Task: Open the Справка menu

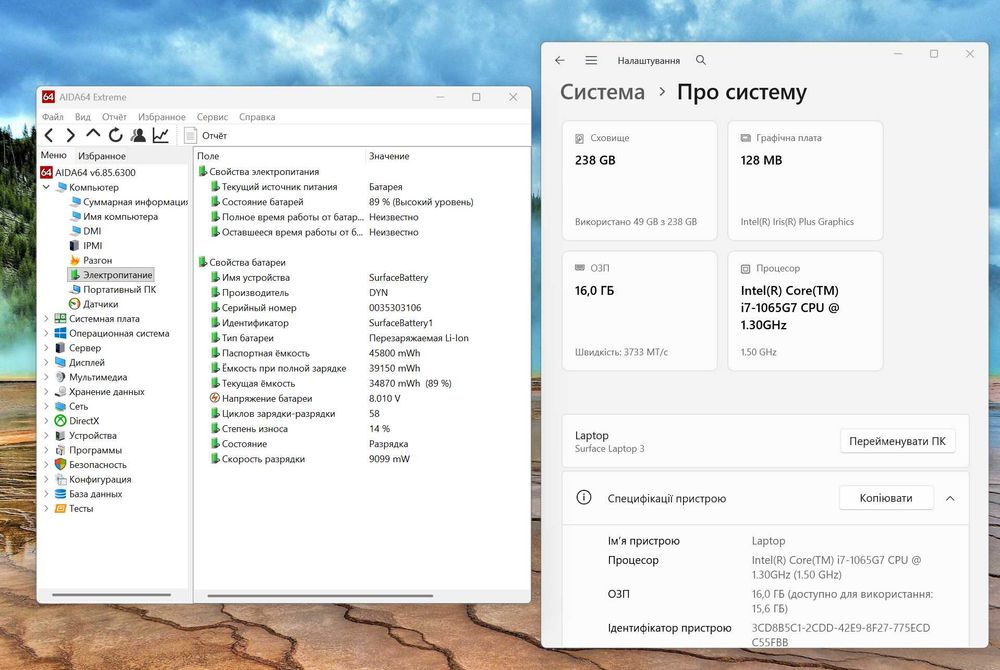Action: pos(257,117)
